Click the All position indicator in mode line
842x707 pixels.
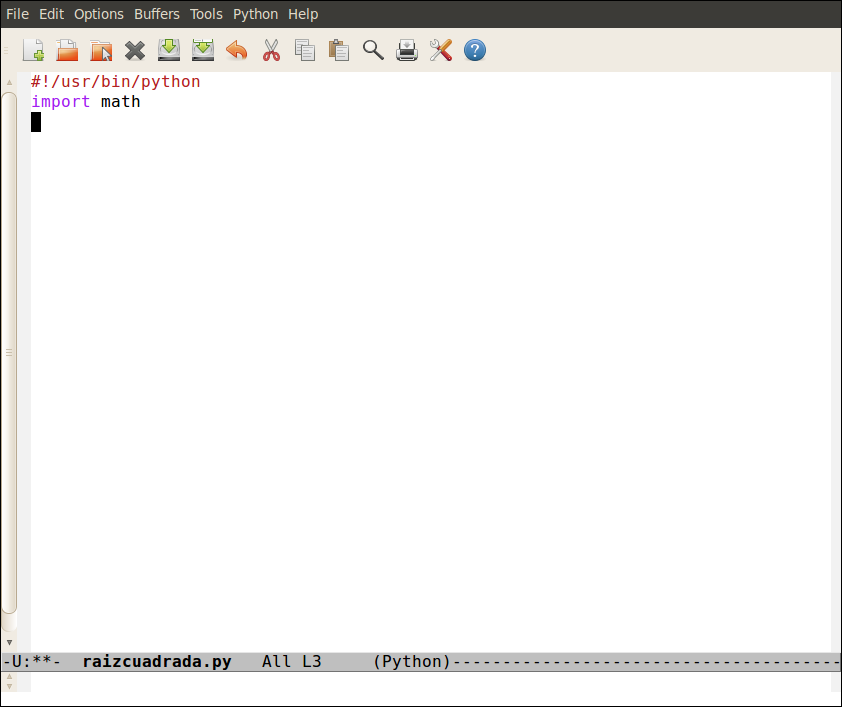coord(277,661)
